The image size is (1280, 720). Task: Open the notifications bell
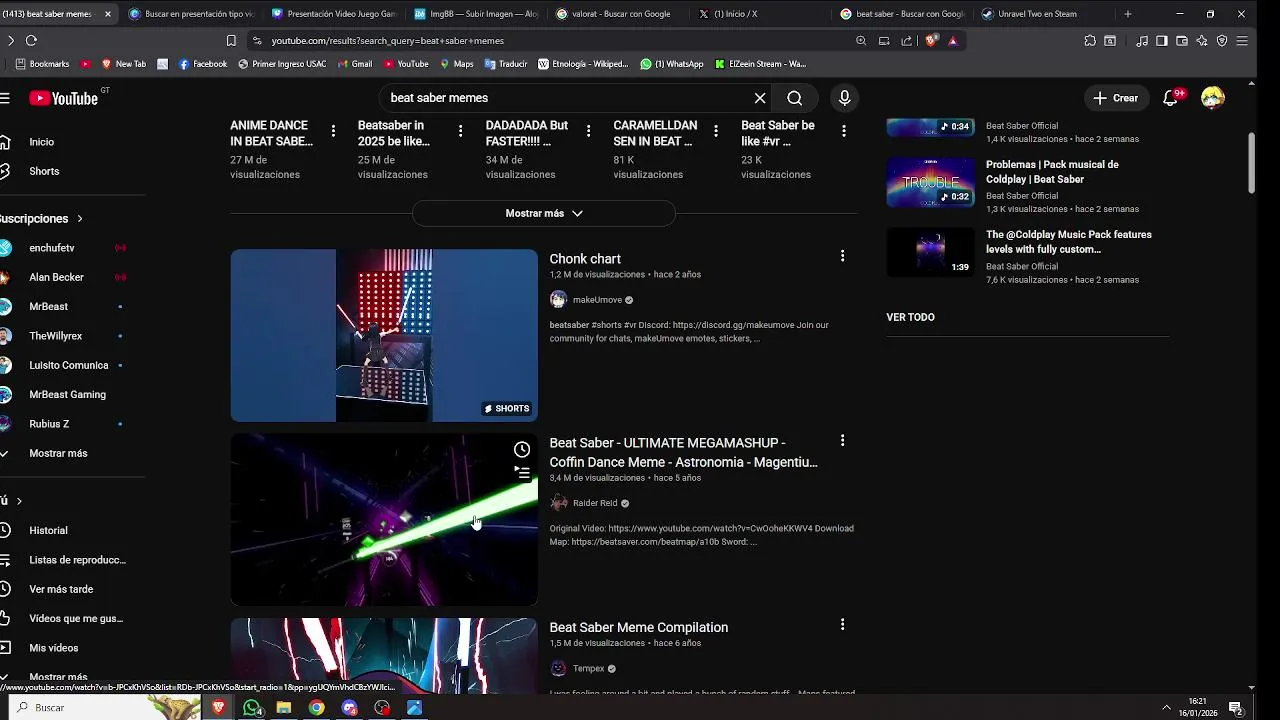click(x=1170, y=98)
